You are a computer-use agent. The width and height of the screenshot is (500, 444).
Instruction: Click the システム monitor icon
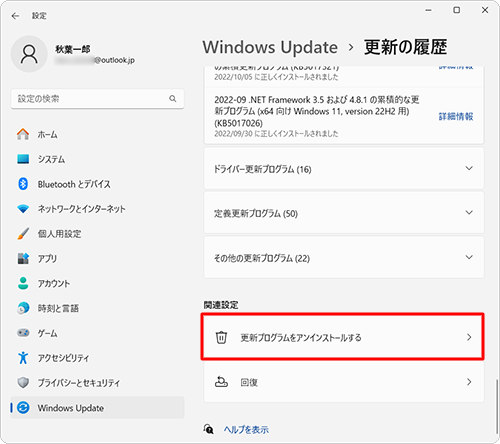(x=23, y=159)
